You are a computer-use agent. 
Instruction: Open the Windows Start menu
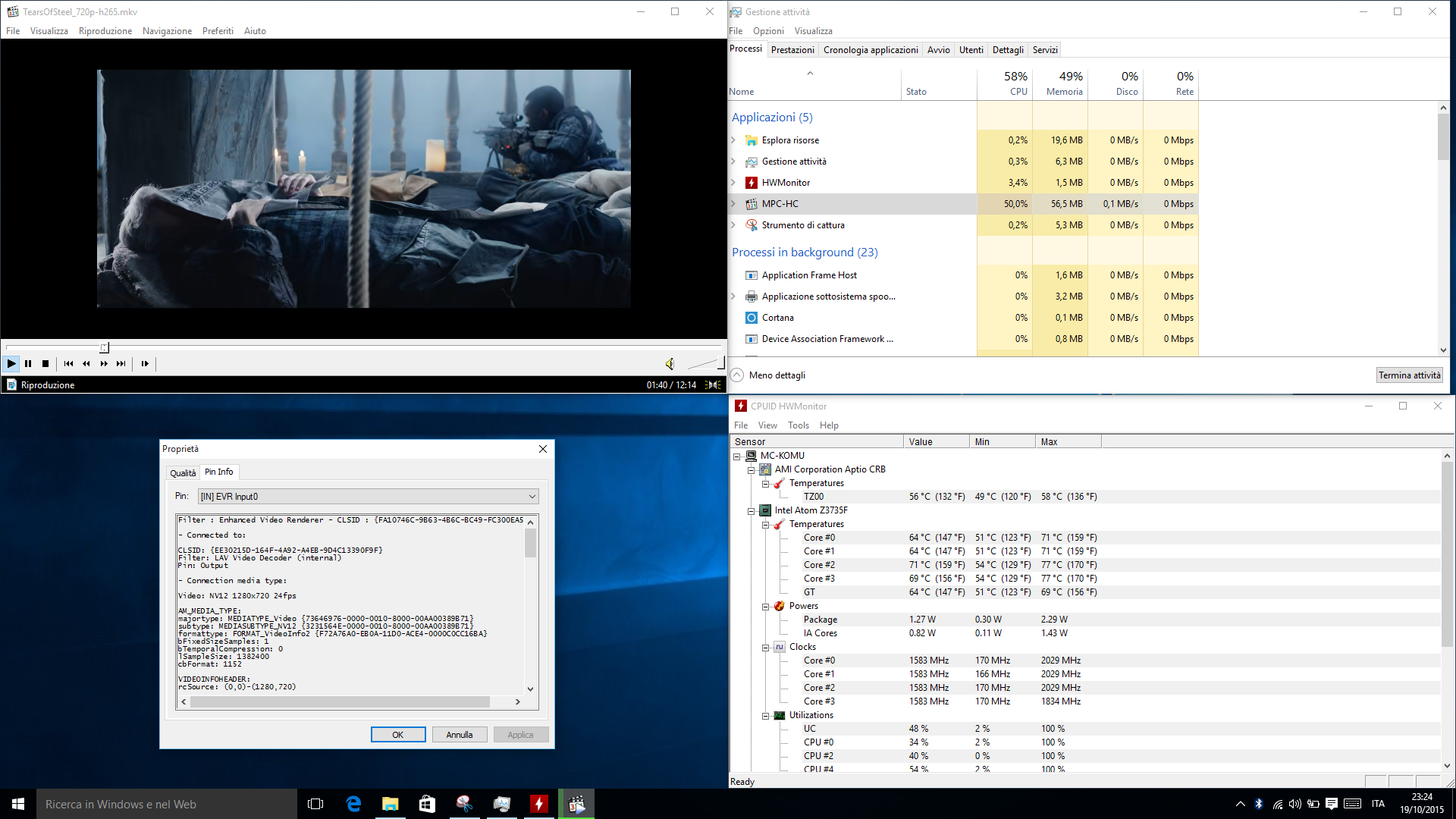pyautogui.click(x=18, y=804)
